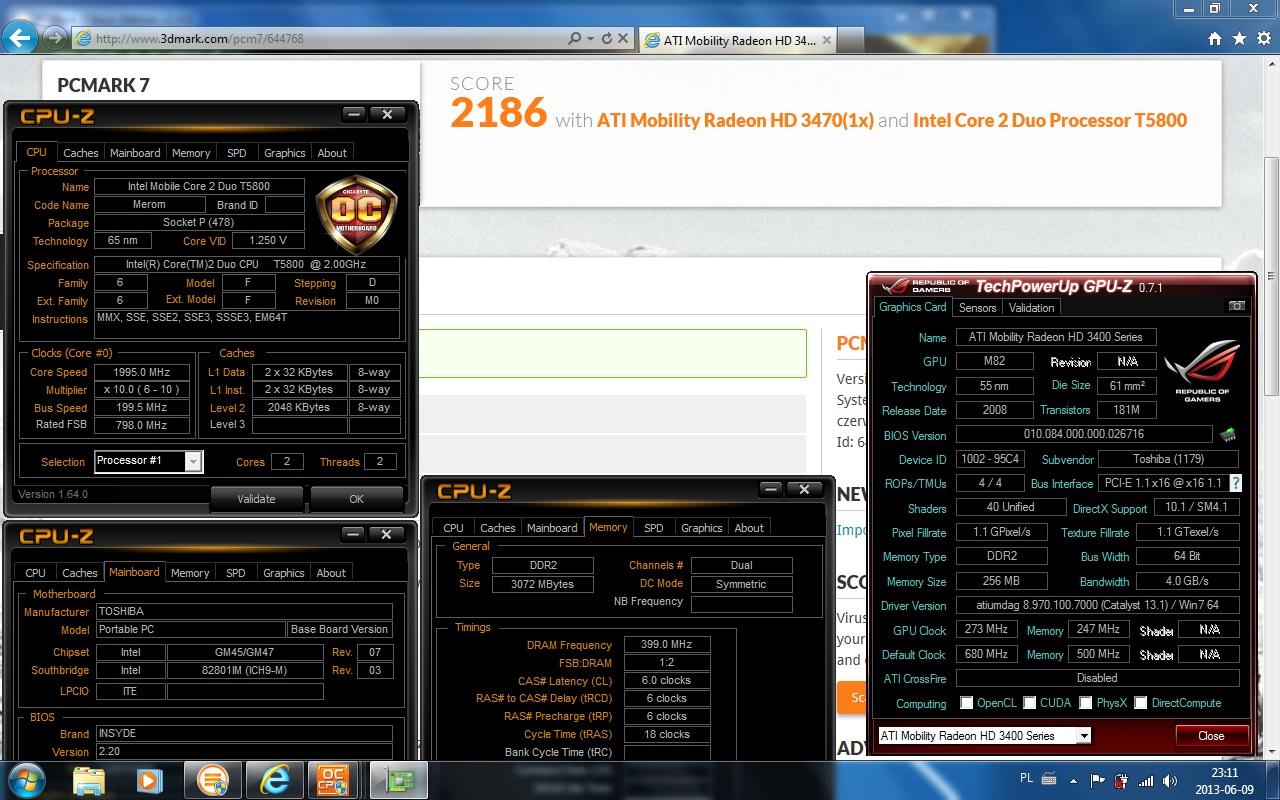Open the Windows Start menu
1280x800 pixels.
(29, 779)
